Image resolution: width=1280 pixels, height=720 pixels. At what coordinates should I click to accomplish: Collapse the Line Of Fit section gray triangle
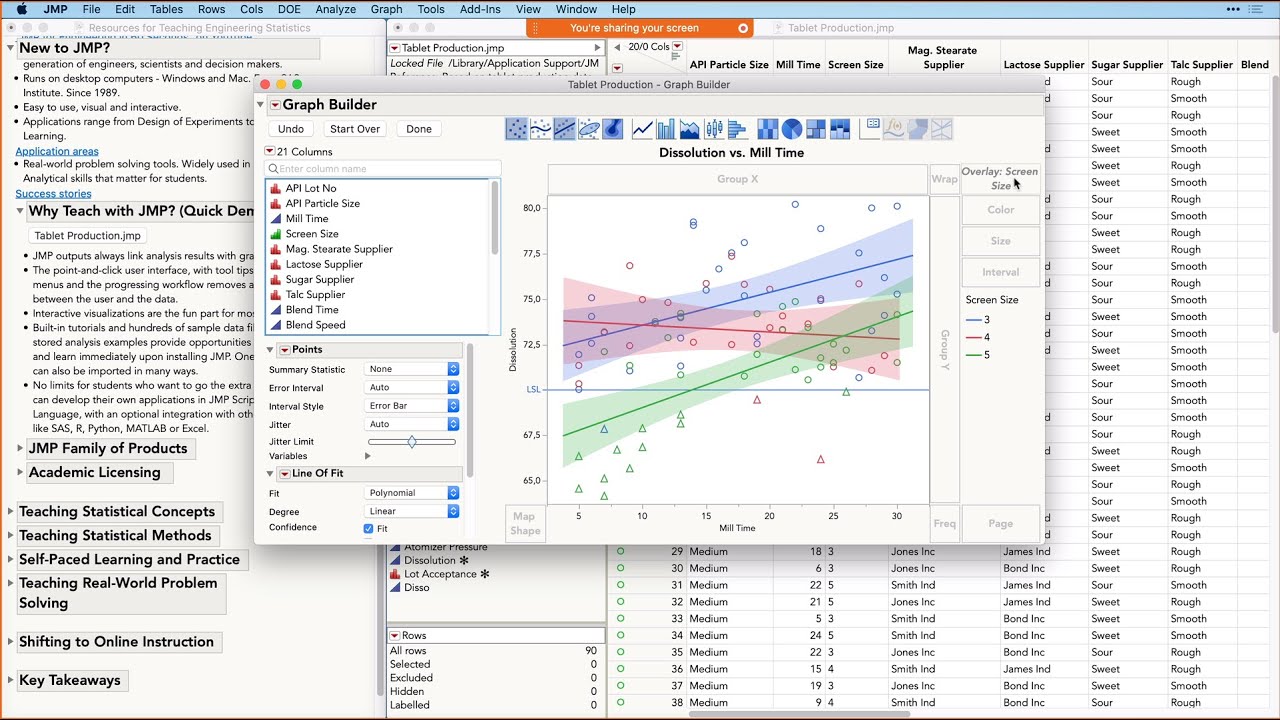tap(272, 474)
